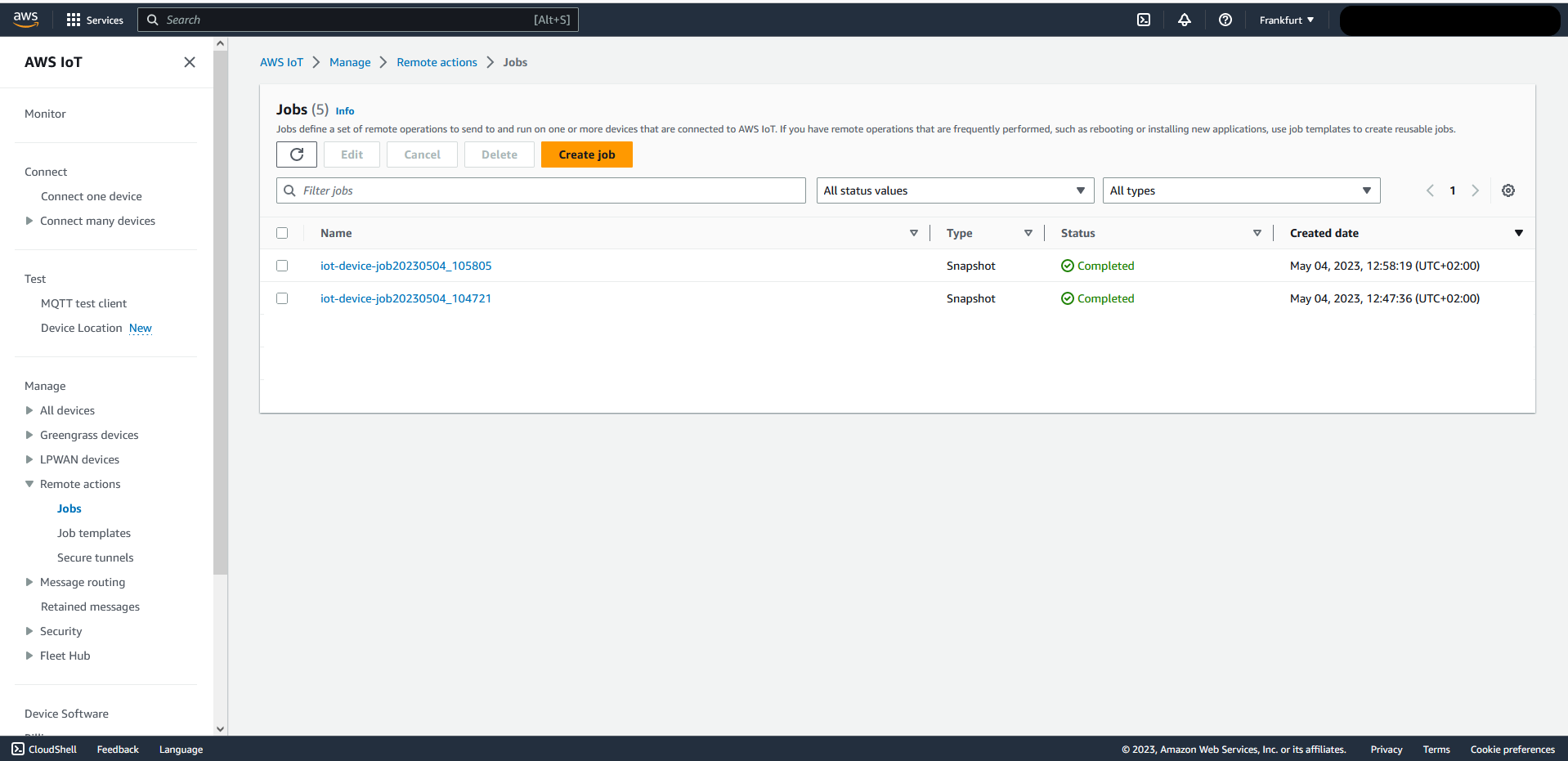Expand Message routing
Screen dimensions: 1568x761
coord(29,582)
